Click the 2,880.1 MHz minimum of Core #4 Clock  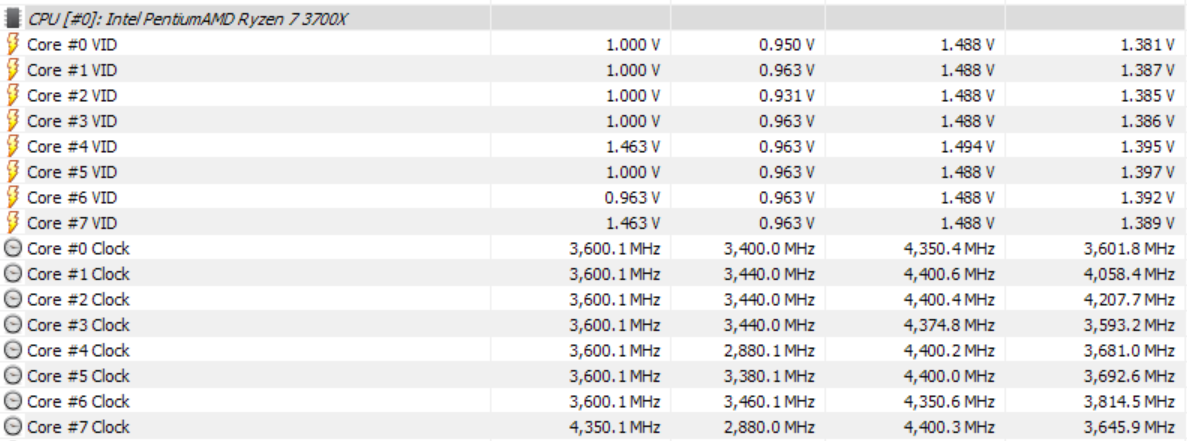[768, 350]
